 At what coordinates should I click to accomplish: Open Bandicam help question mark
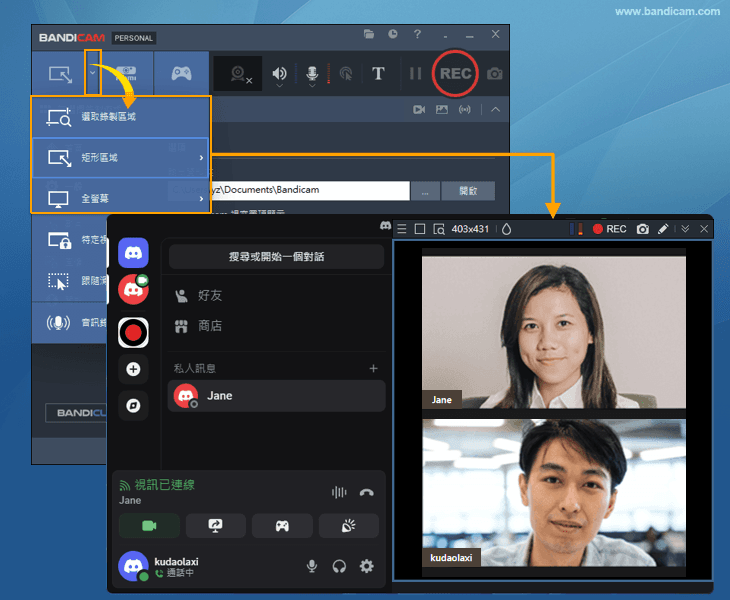pos(417,34)
